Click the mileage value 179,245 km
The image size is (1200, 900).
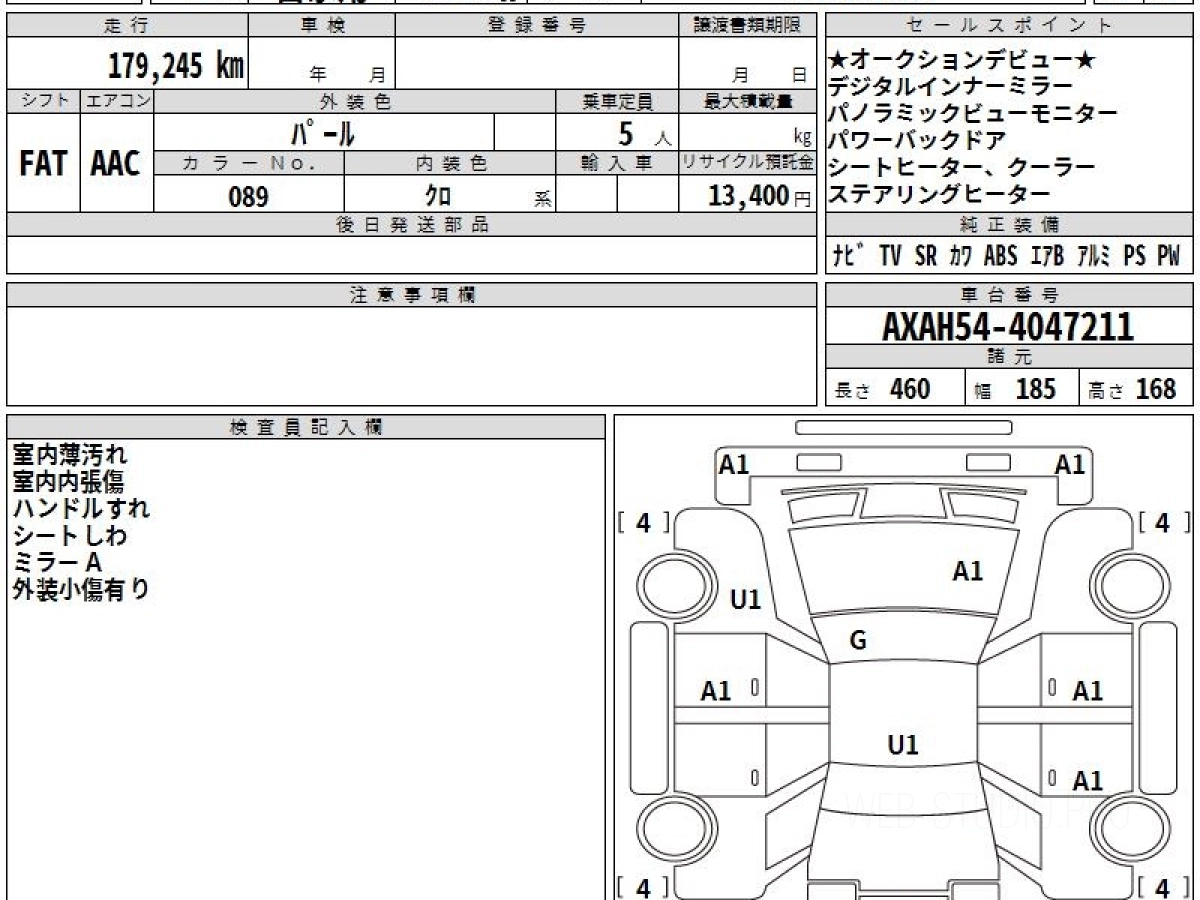click(176, 66)
